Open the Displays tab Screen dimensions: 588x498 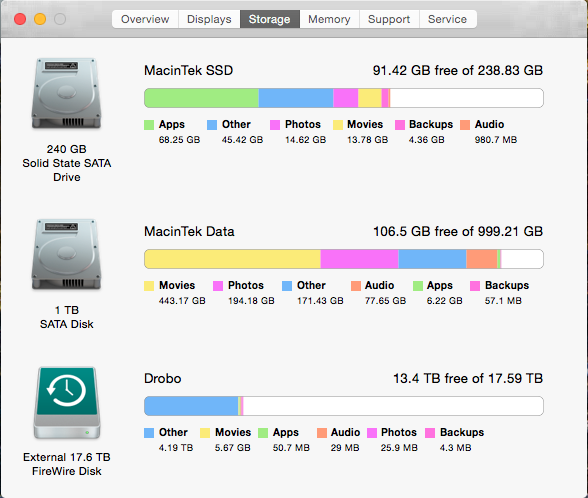pos(209,19)
